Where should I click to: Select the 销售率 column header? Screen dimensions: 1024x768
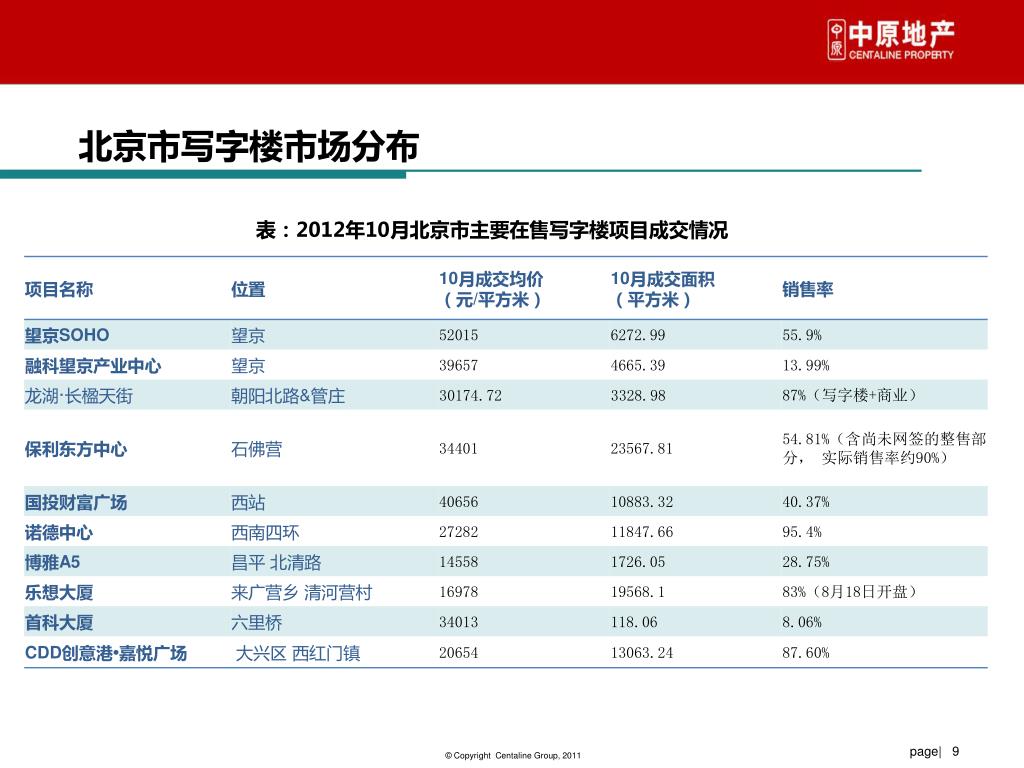click(808, 289)
